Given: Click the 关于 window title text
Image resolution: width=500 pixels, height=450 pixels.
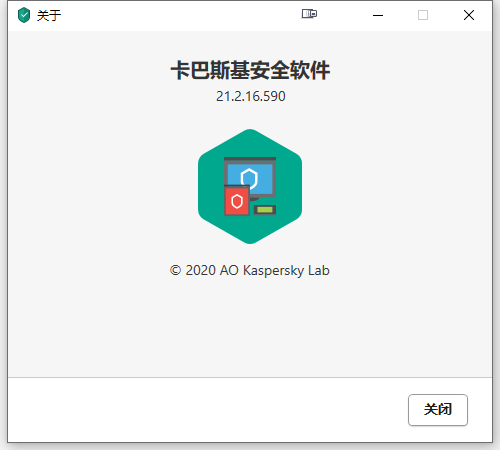Looking at the screenshot, I should 49,15.
